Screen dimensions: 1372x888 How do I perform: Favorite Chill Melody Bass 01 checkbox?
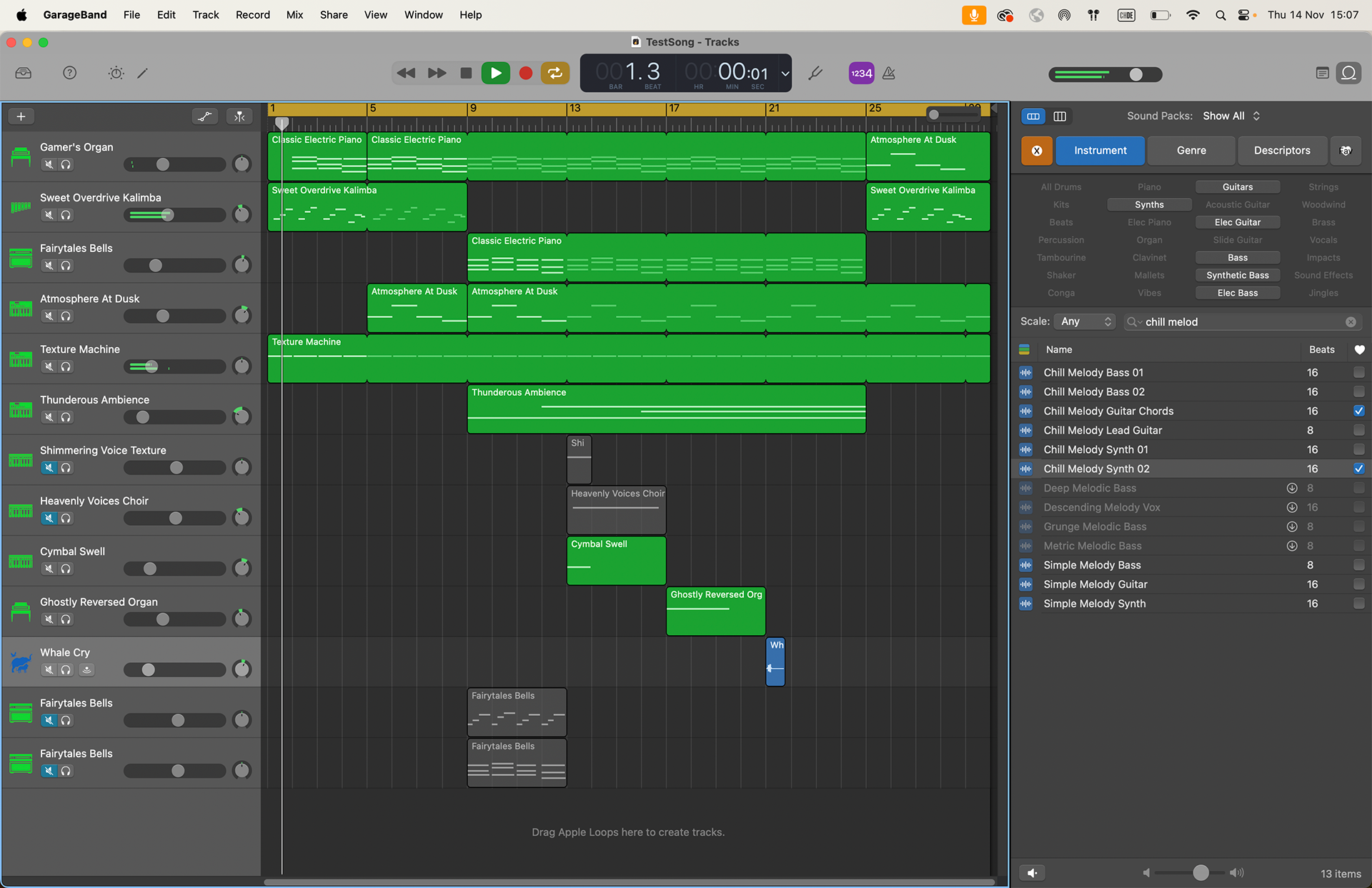click(x=1358, y=372)
